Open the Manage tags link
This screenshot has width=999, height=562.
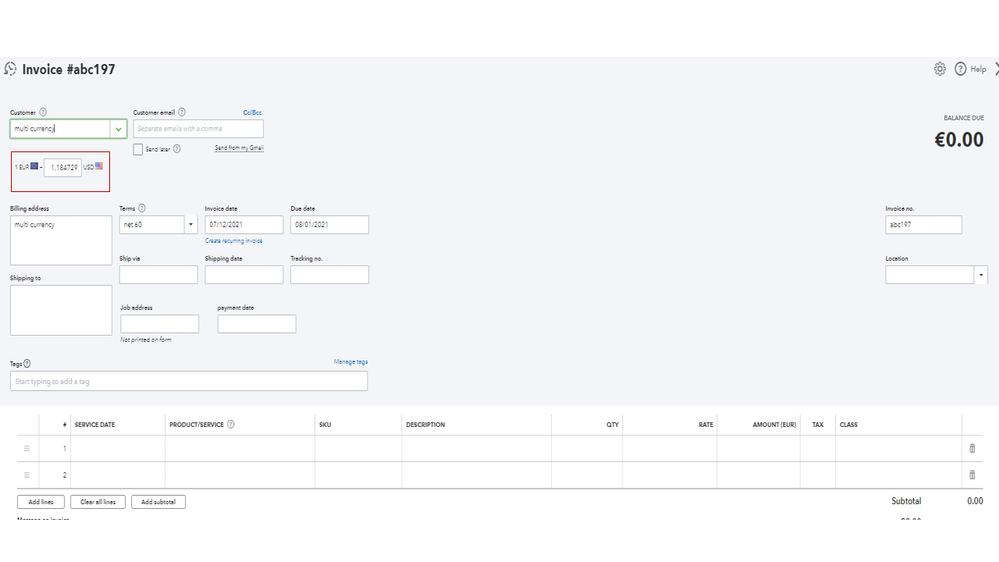pyautogui.click(x=350, y=362)
